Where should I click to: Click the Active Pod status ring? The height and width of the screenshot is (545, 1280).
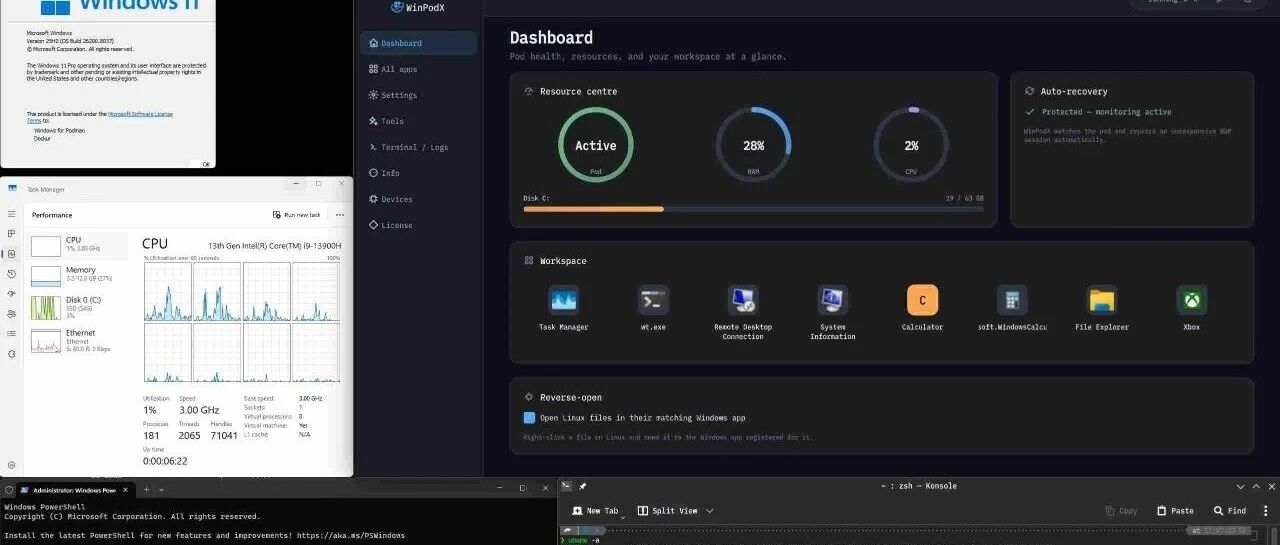pos(595,145)
